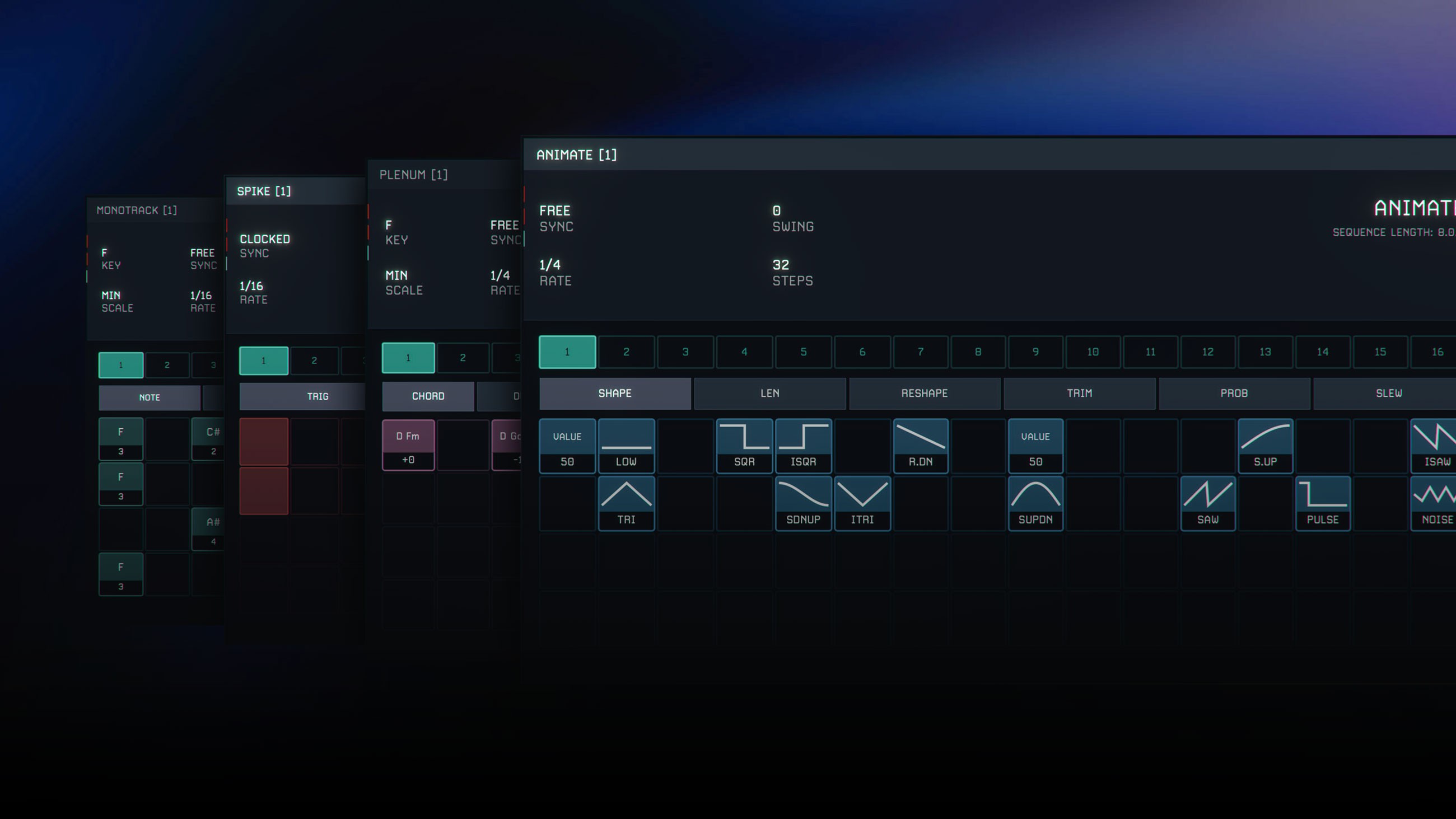1456x819 pixels.
Task: Choose the SDNUP curve shape cell
Action: [802, 503]
